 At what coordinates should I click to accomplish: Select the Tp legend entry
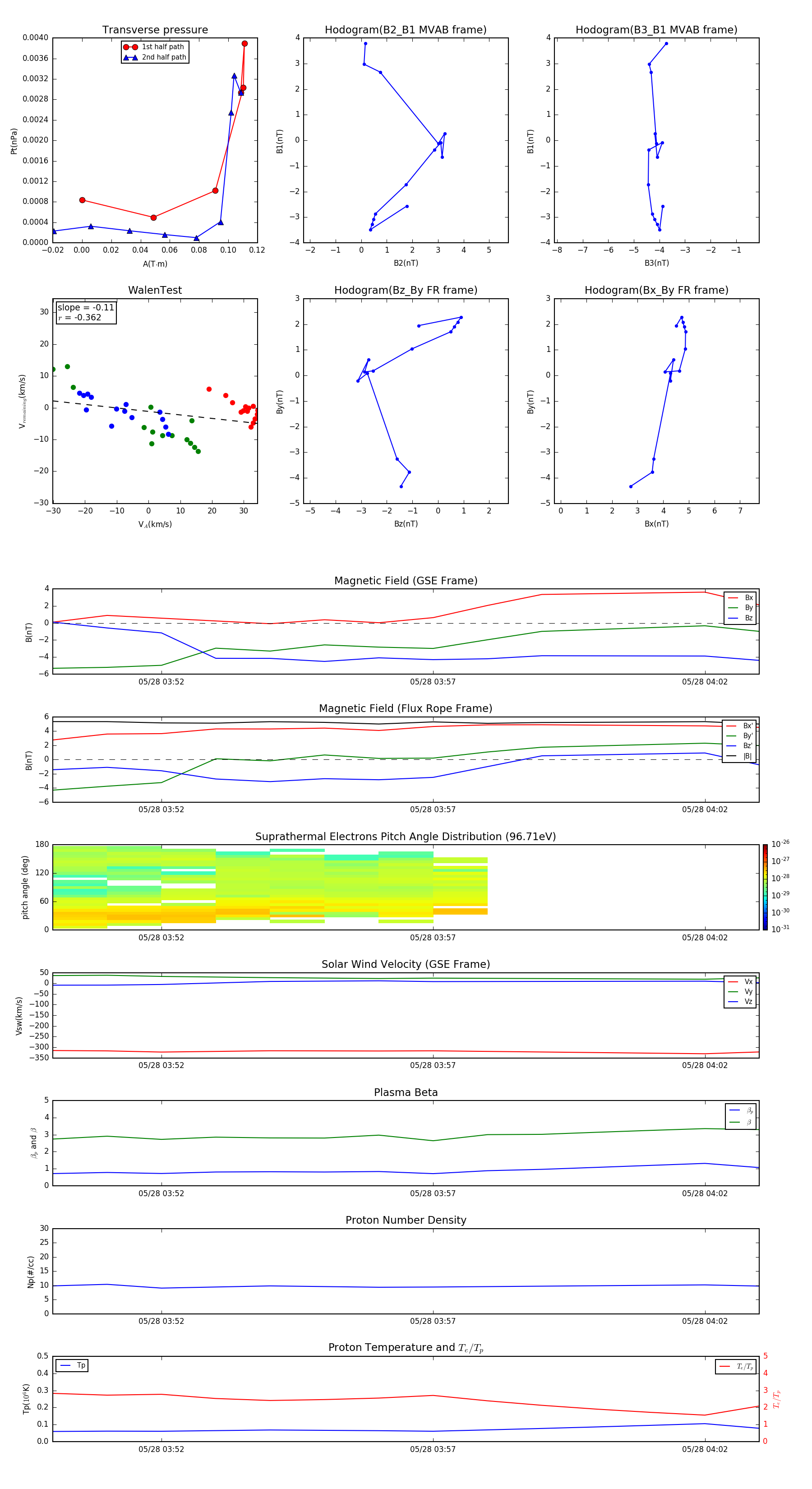(72, 1366)
